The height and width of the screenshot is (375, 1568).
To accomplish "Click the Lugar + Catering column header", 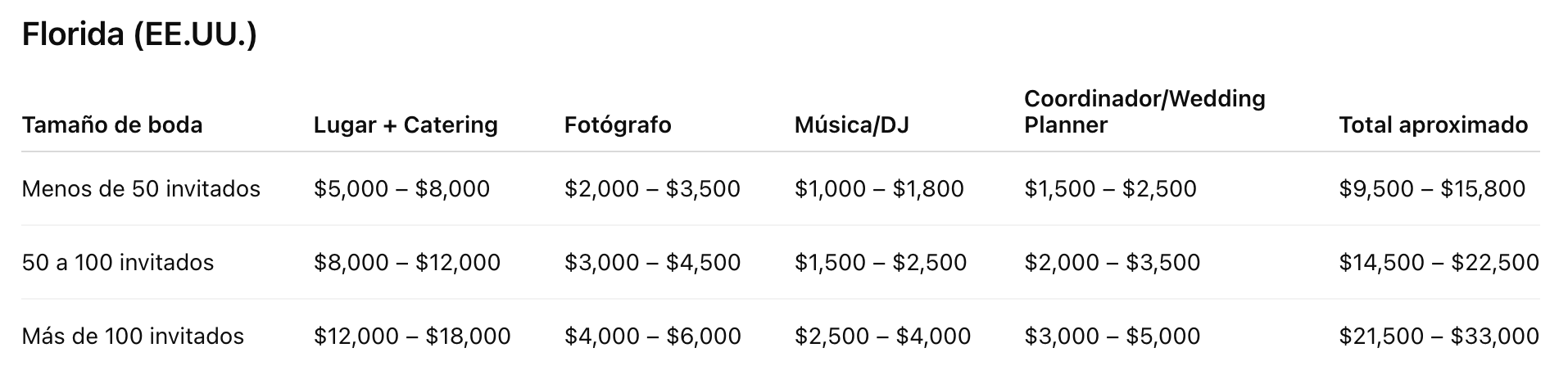I will (x=406, y=125).
